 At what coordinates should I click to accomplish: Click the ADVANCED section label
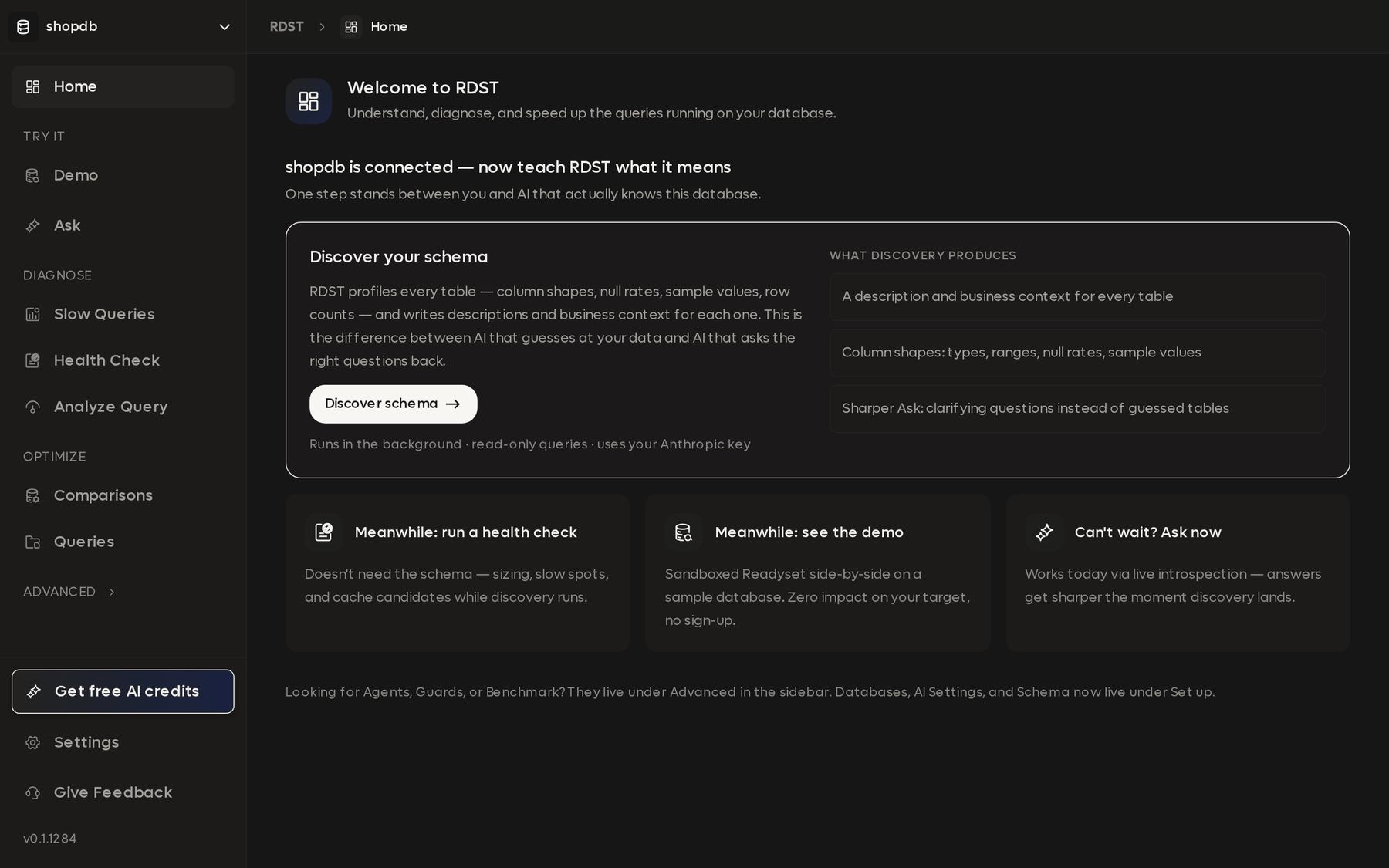click(x=59, y=592)
